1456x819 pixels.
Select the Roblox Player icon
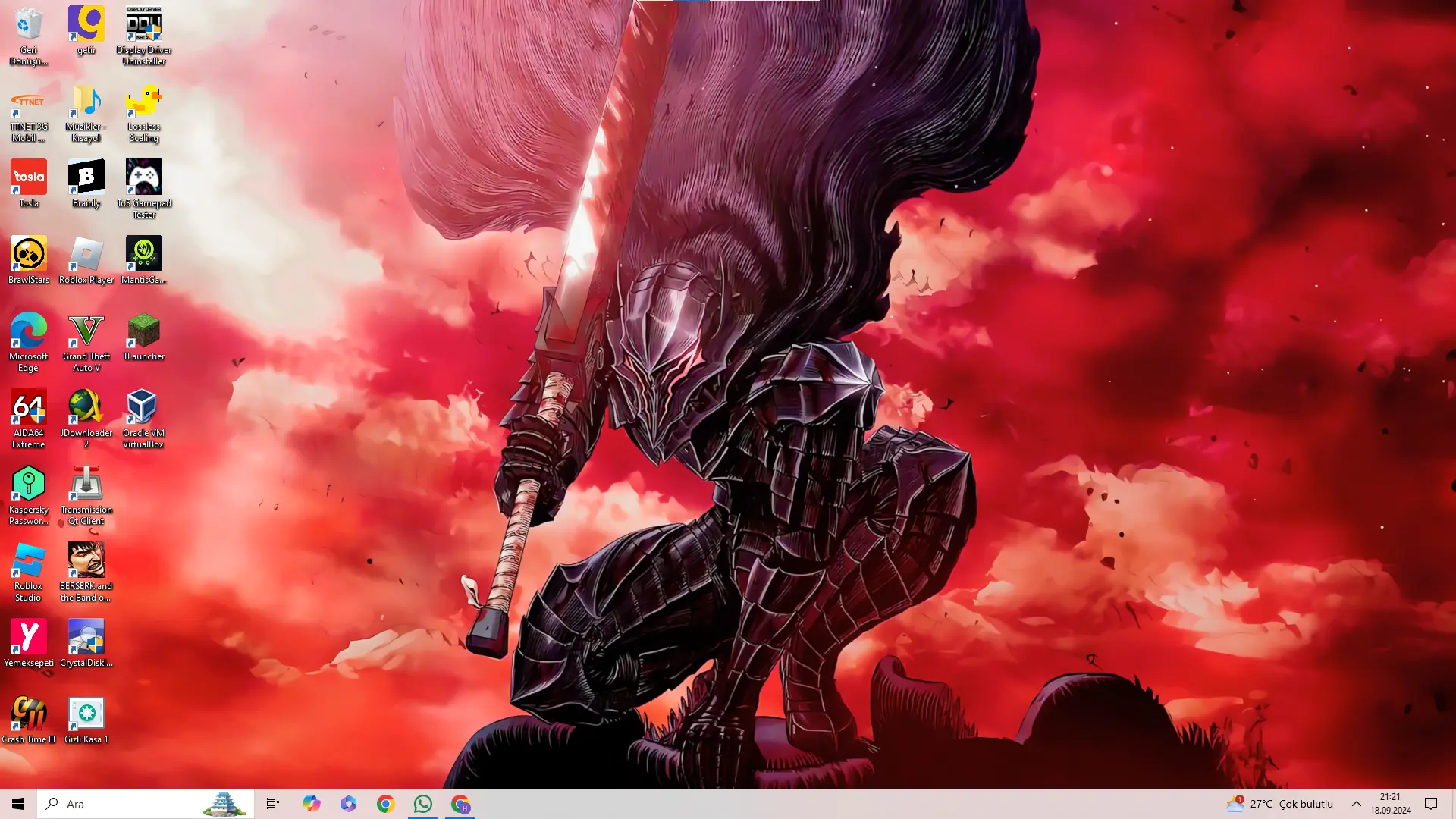pyautogui.click(x=86, y=260)
